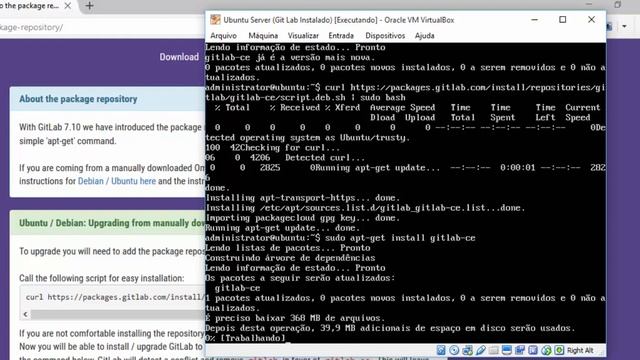Open the Arquivo menu
The height and width of the screenshot is (360, 640).
[223, 36]
